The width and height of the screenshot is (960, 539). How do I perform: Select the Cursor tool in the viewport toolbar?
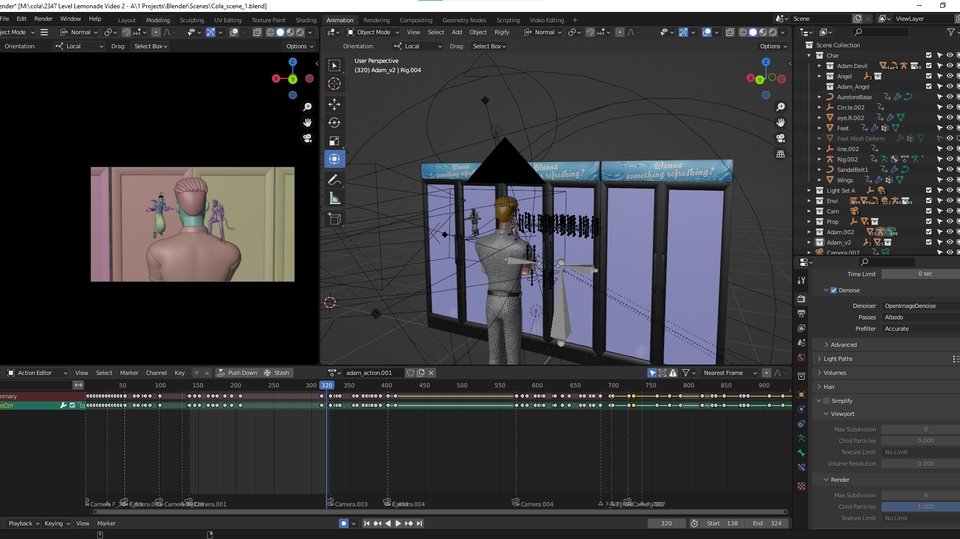334,84
